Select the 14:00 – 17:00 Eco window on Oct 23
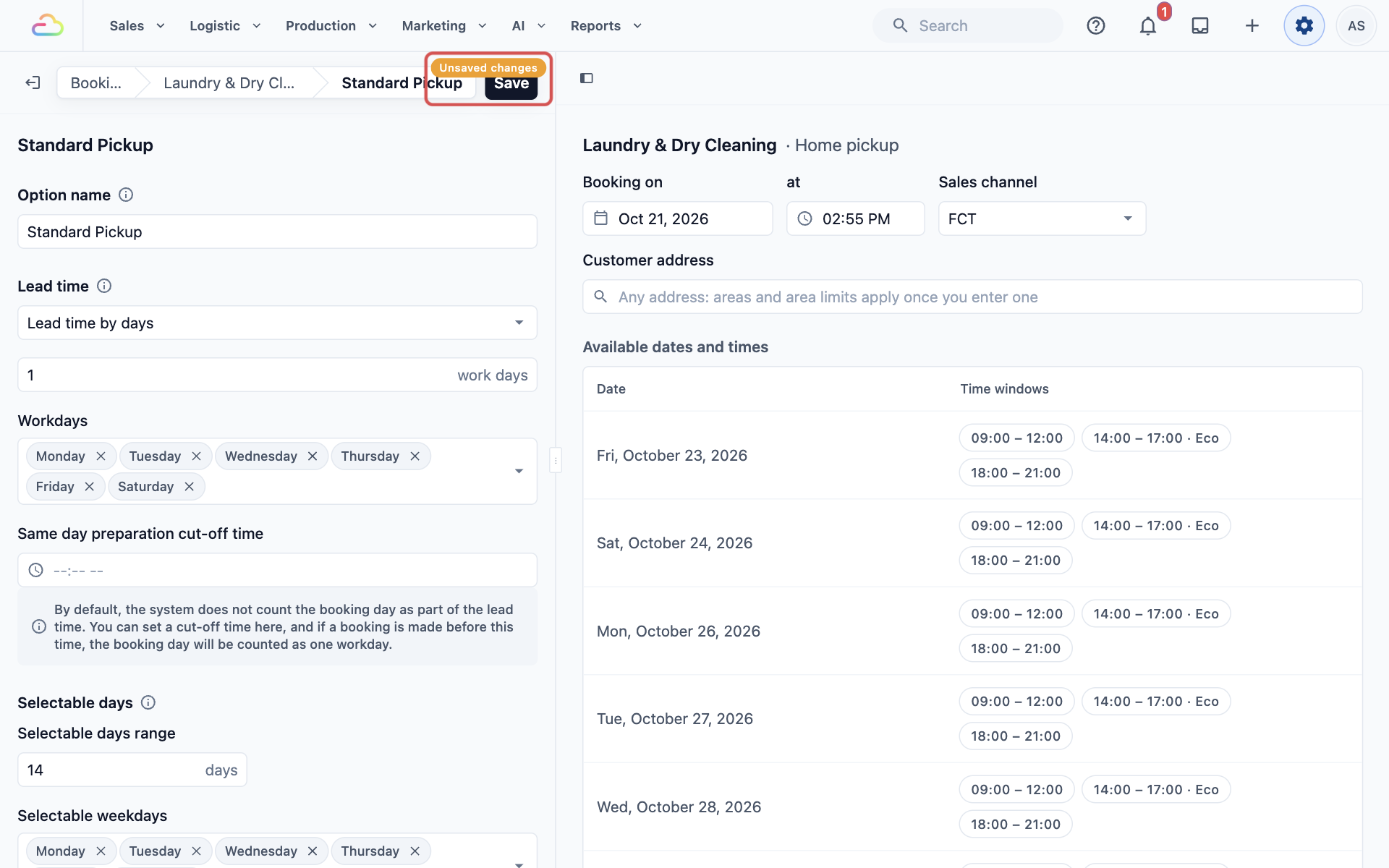This screenshot has height=868, width=1389. click(x=1156, y=438)
